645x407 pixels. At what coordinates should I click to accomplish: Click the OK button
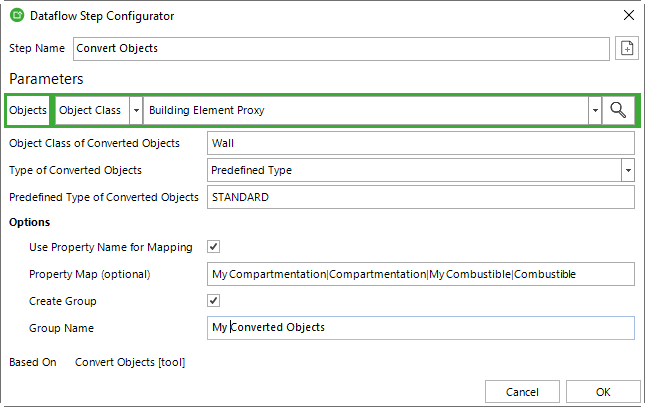(603, 392)
